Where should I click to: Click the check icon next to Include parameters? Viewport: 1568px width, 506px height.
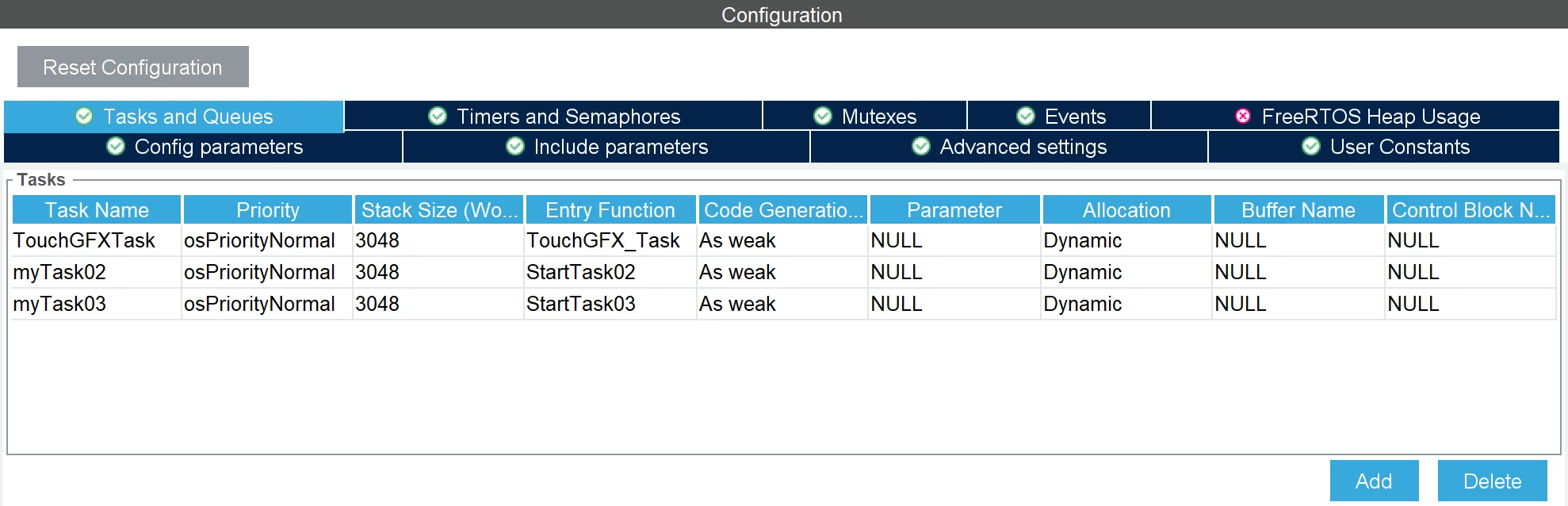515,146
